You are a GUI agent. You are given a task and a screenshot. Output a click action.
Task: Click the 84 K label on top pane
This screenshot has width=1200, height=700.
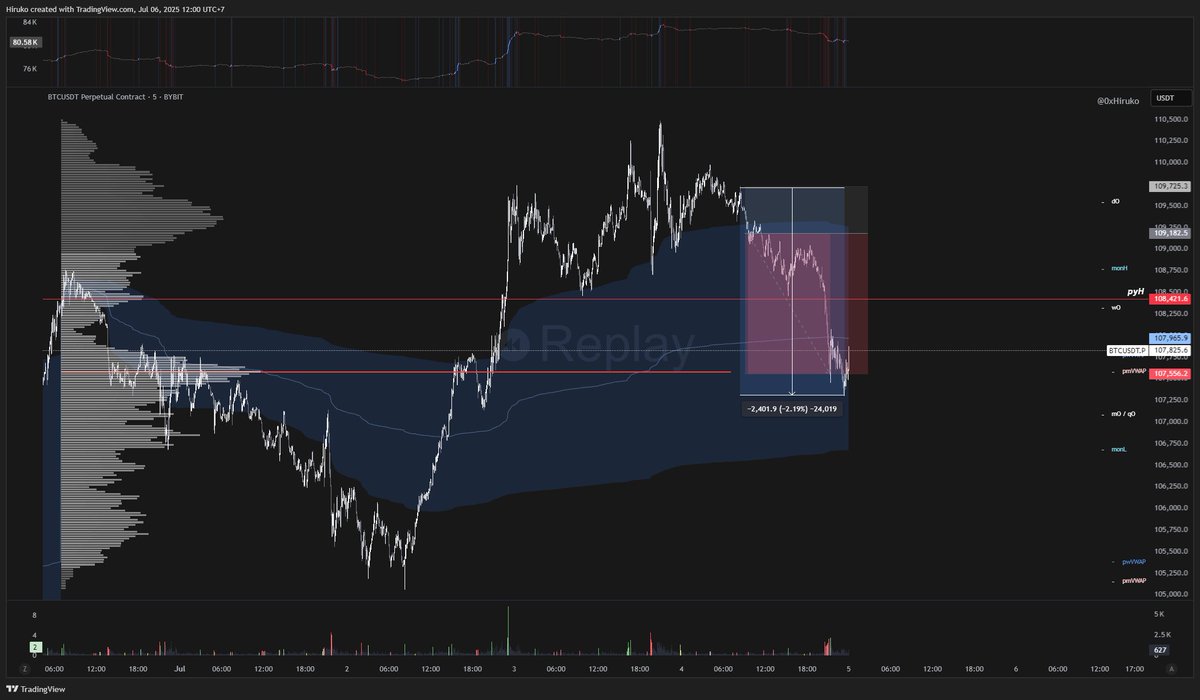coord(29,21)
